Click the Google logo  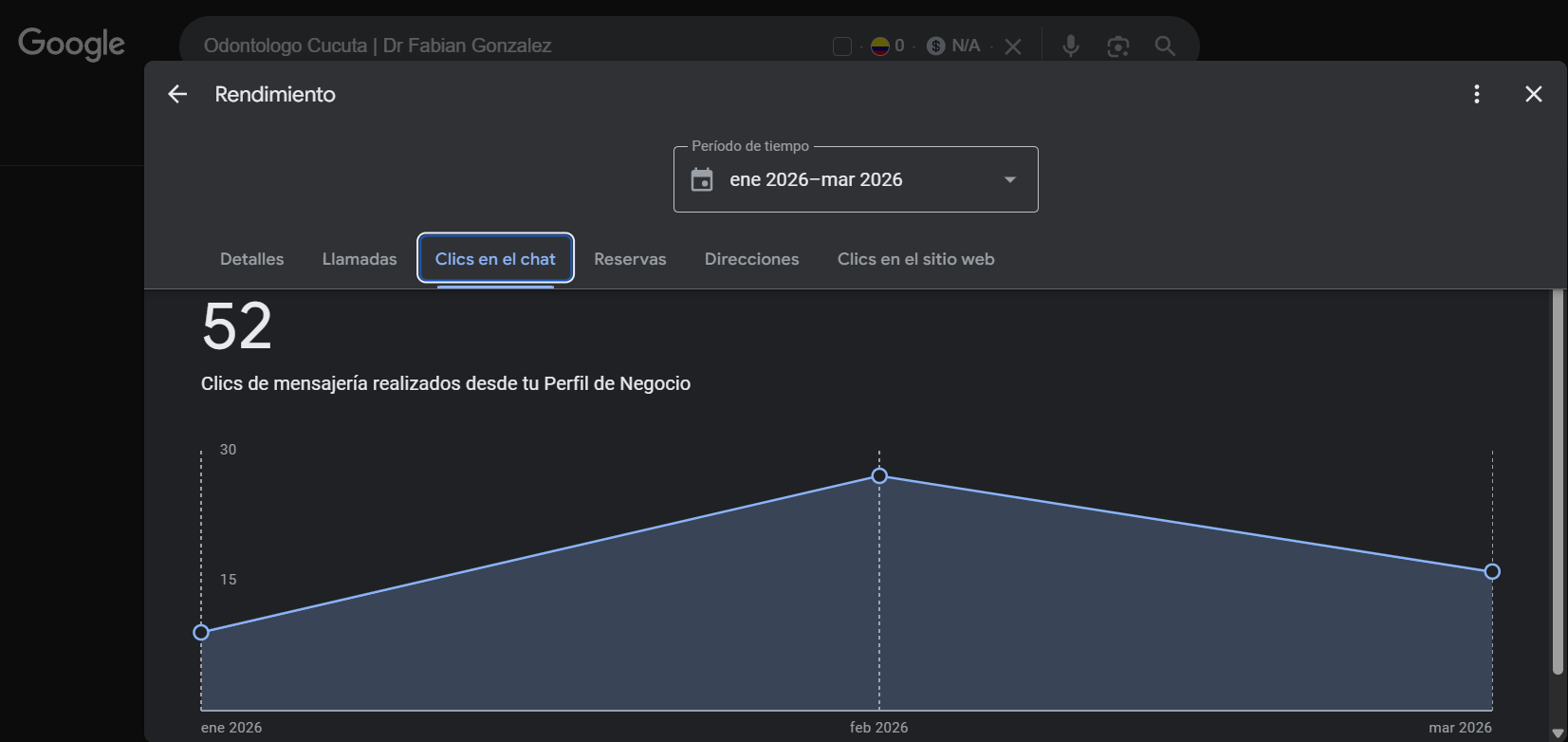point(71,44)
